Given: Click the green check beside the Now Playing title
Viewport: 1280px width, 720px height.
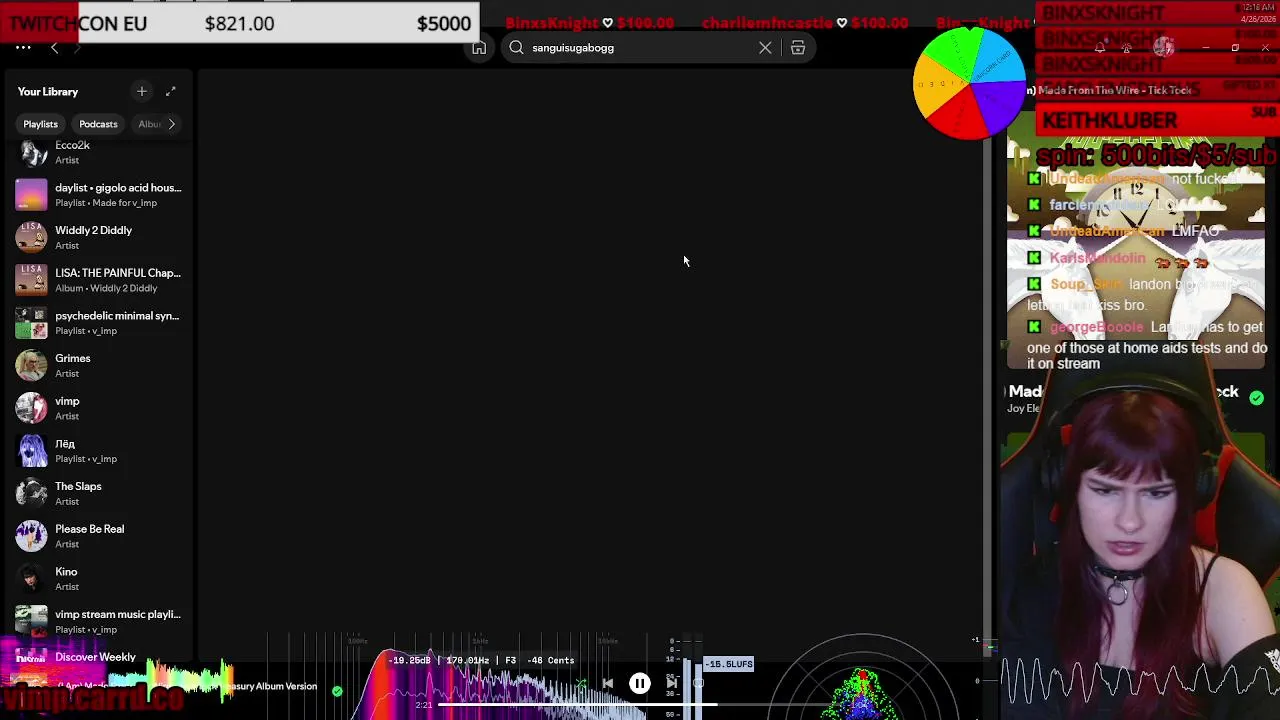Looking at the screenshot, I should click(1256, 398).
